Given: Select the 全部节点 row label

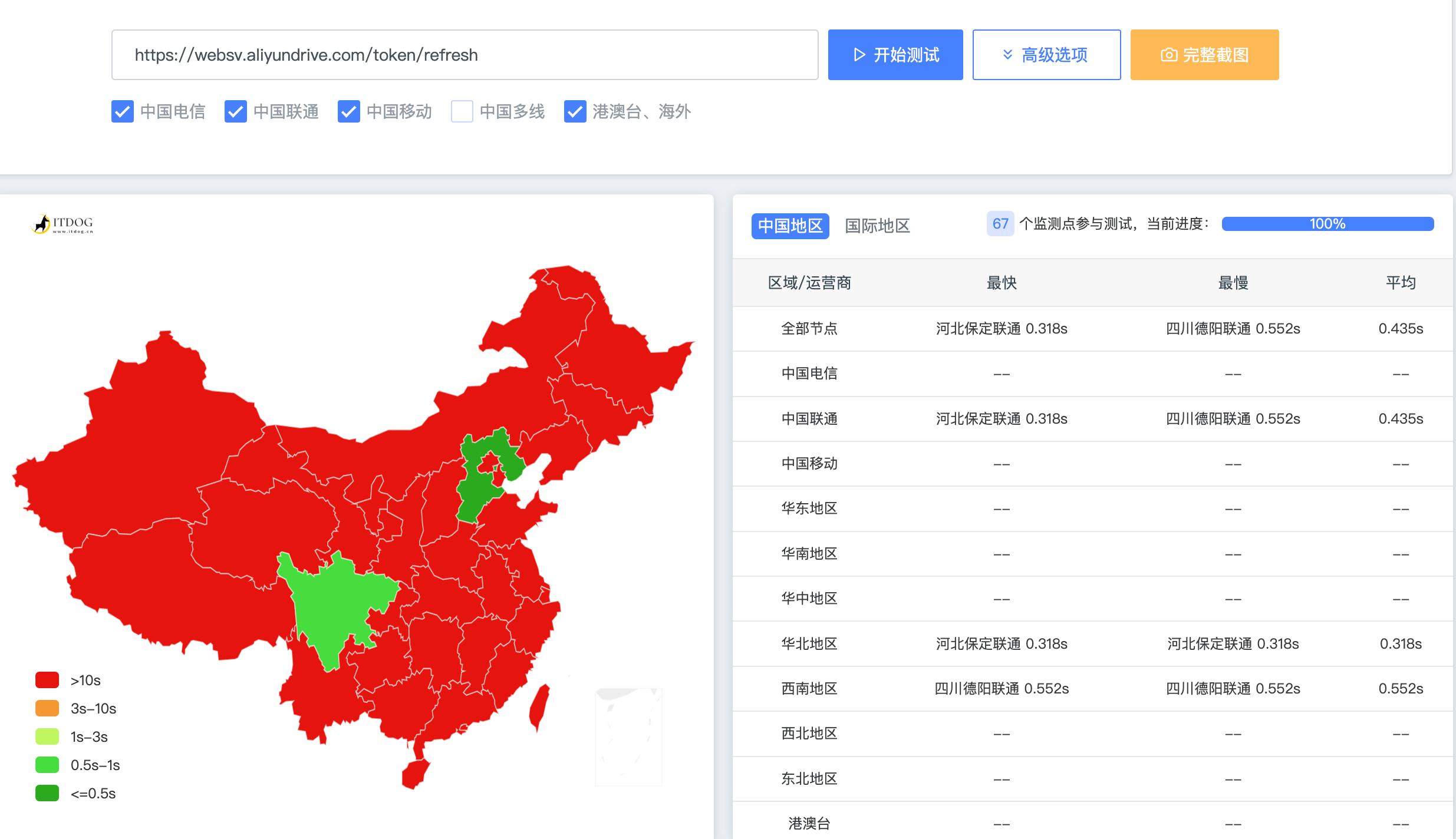Looking at the screenshot, I should coord(809,328).
